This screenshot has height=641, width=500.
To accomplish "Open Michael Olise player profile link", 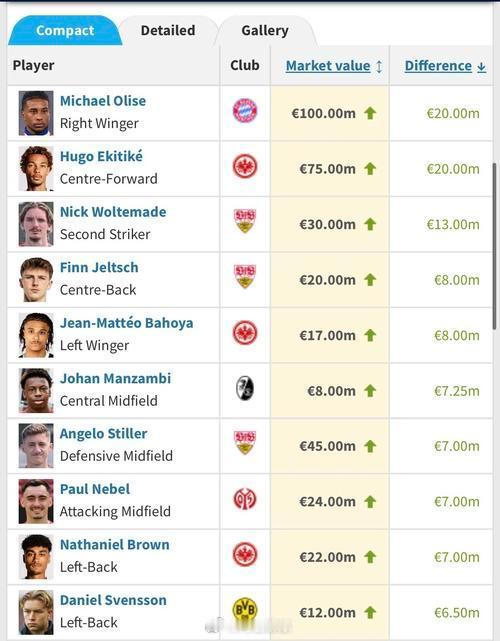I will pyautogui.click(x=103, y=101).
